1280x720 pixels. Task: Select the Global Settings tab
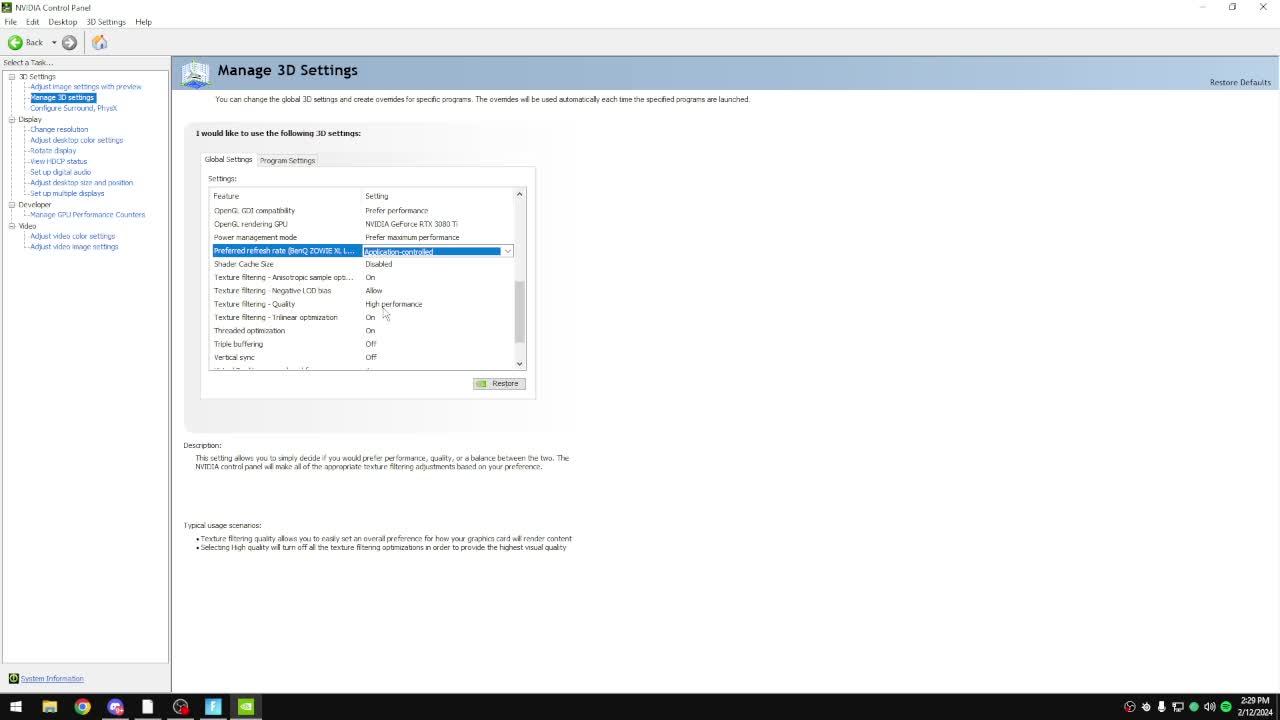pyautogui.click(x=228, y=160)
